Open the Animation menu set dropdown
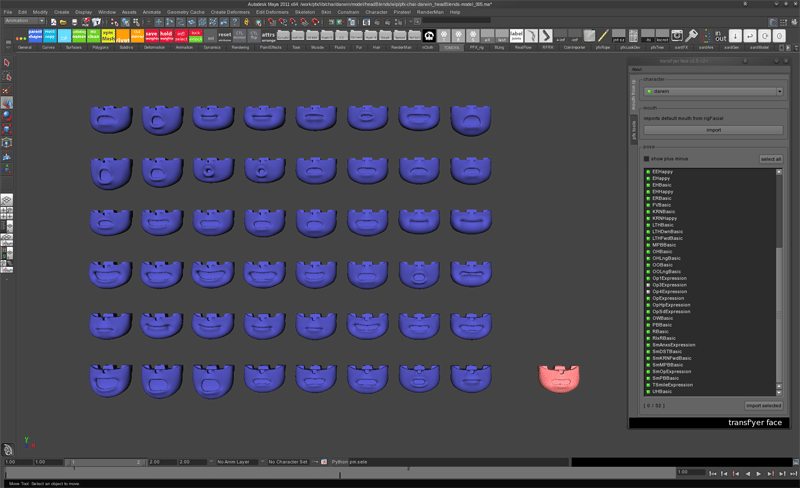 (x=24, y=21)
